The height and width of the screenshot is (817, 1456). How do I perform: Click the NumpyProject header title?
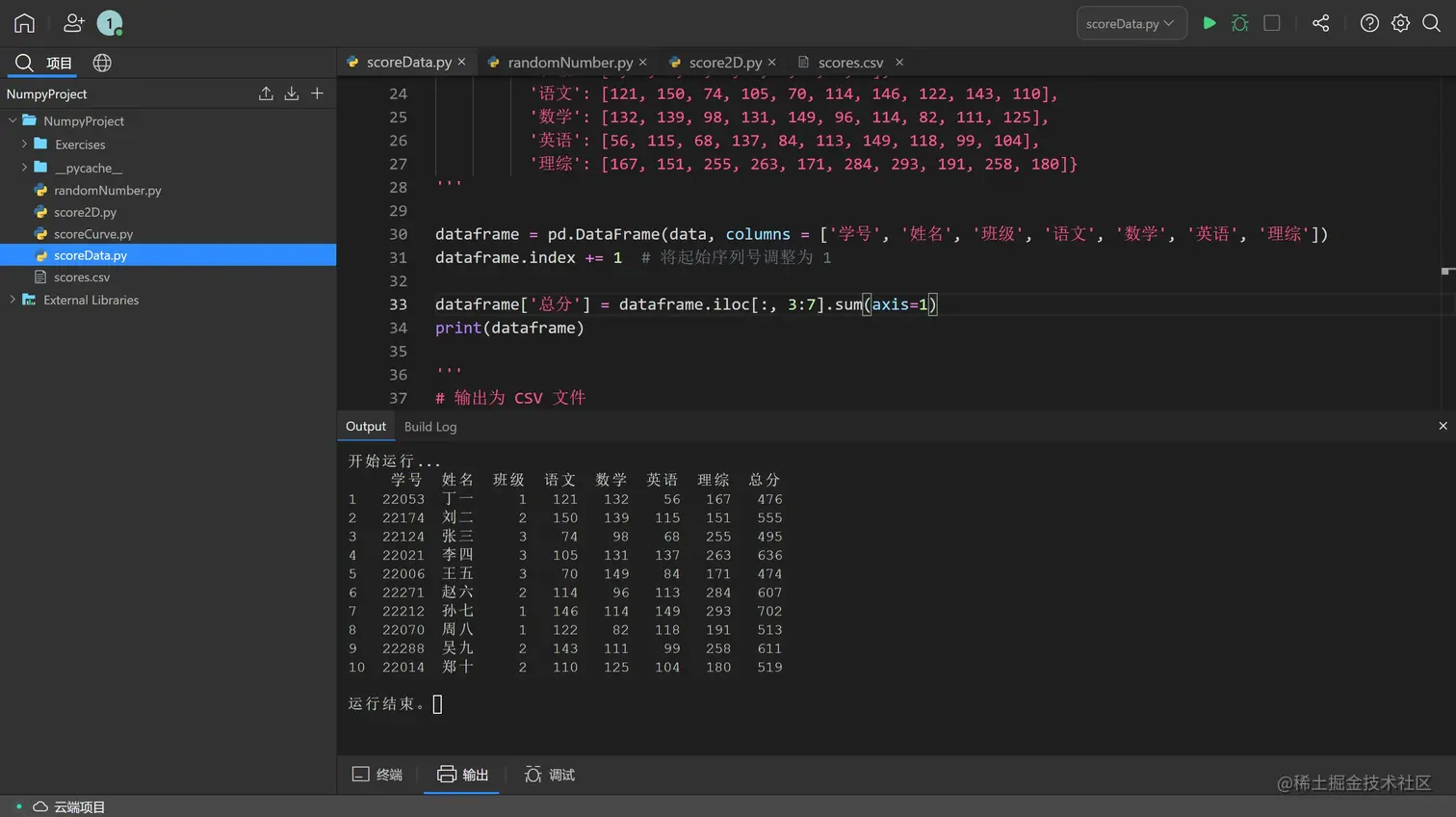[x=46, y=93]
